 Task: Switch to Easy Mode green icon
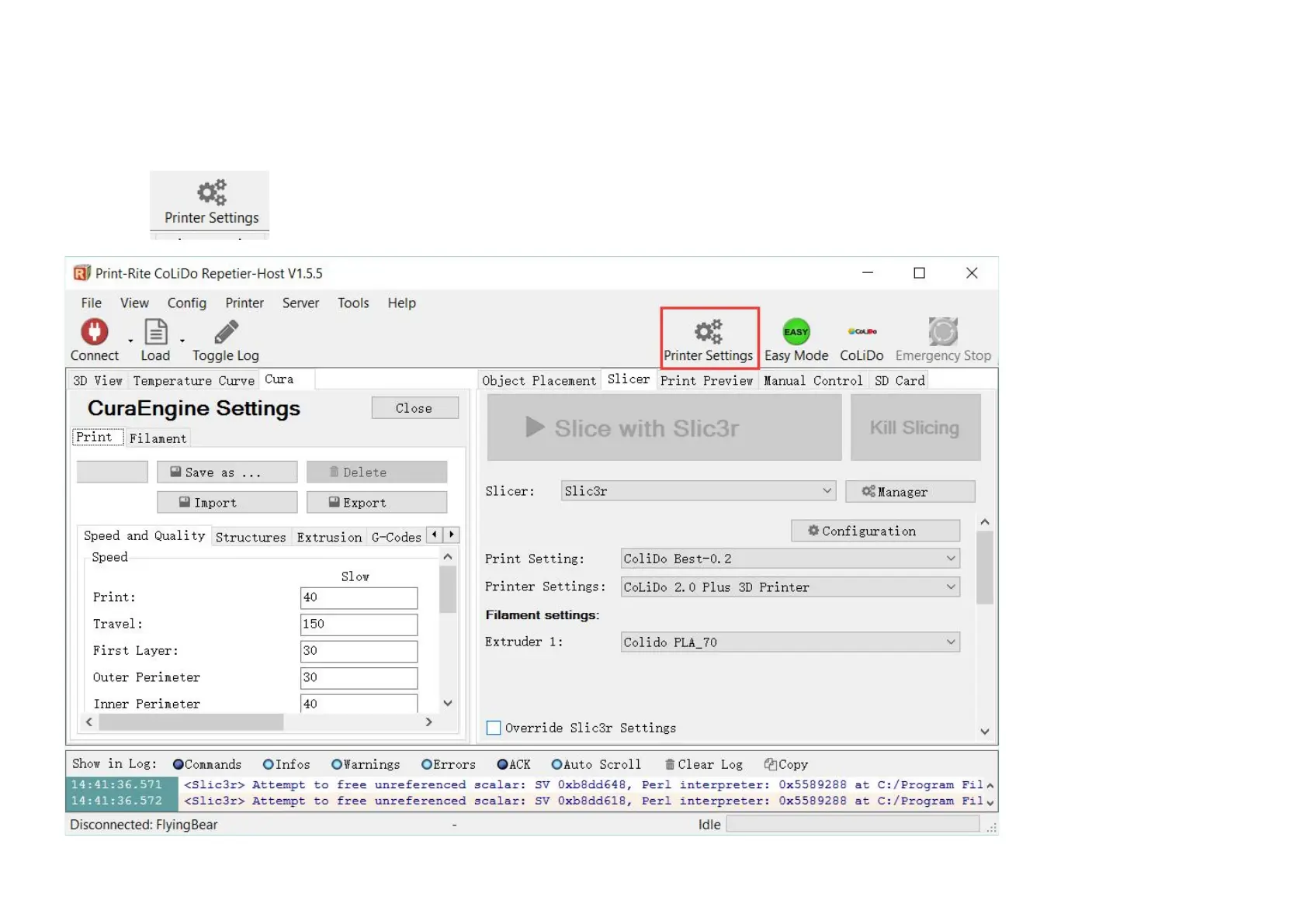pyautogui.click(x=796, y=332)
